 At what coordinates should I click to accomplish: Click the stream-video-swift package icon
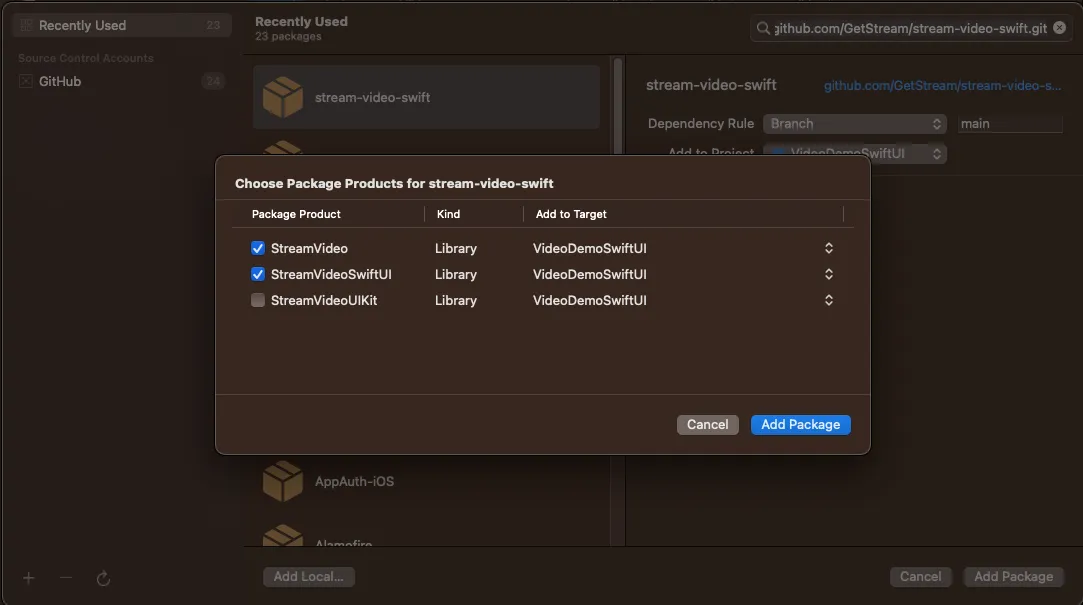coord(282,96)
